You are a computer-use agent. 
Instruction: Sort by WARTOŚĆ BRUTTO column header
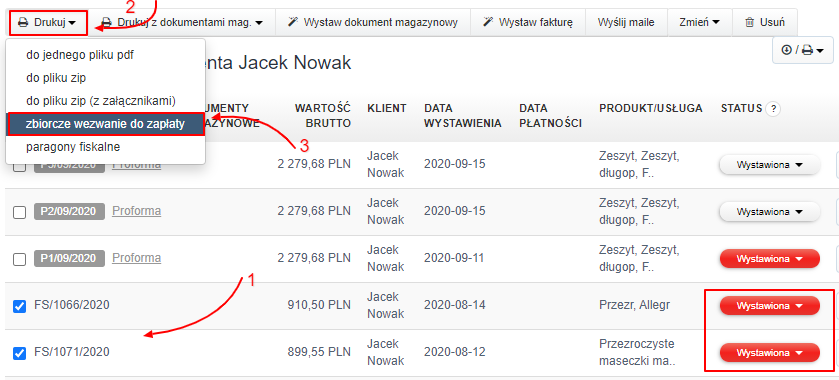click(x=323, y=116)
